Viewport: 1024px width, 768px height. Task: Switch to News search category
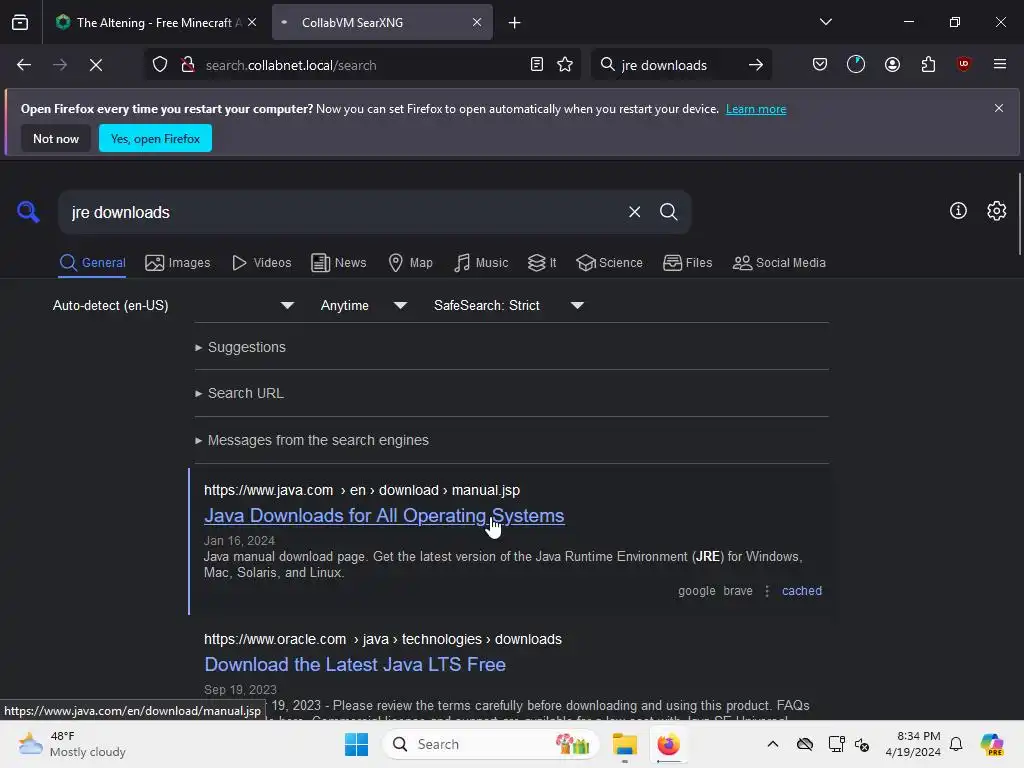[338, 263]
